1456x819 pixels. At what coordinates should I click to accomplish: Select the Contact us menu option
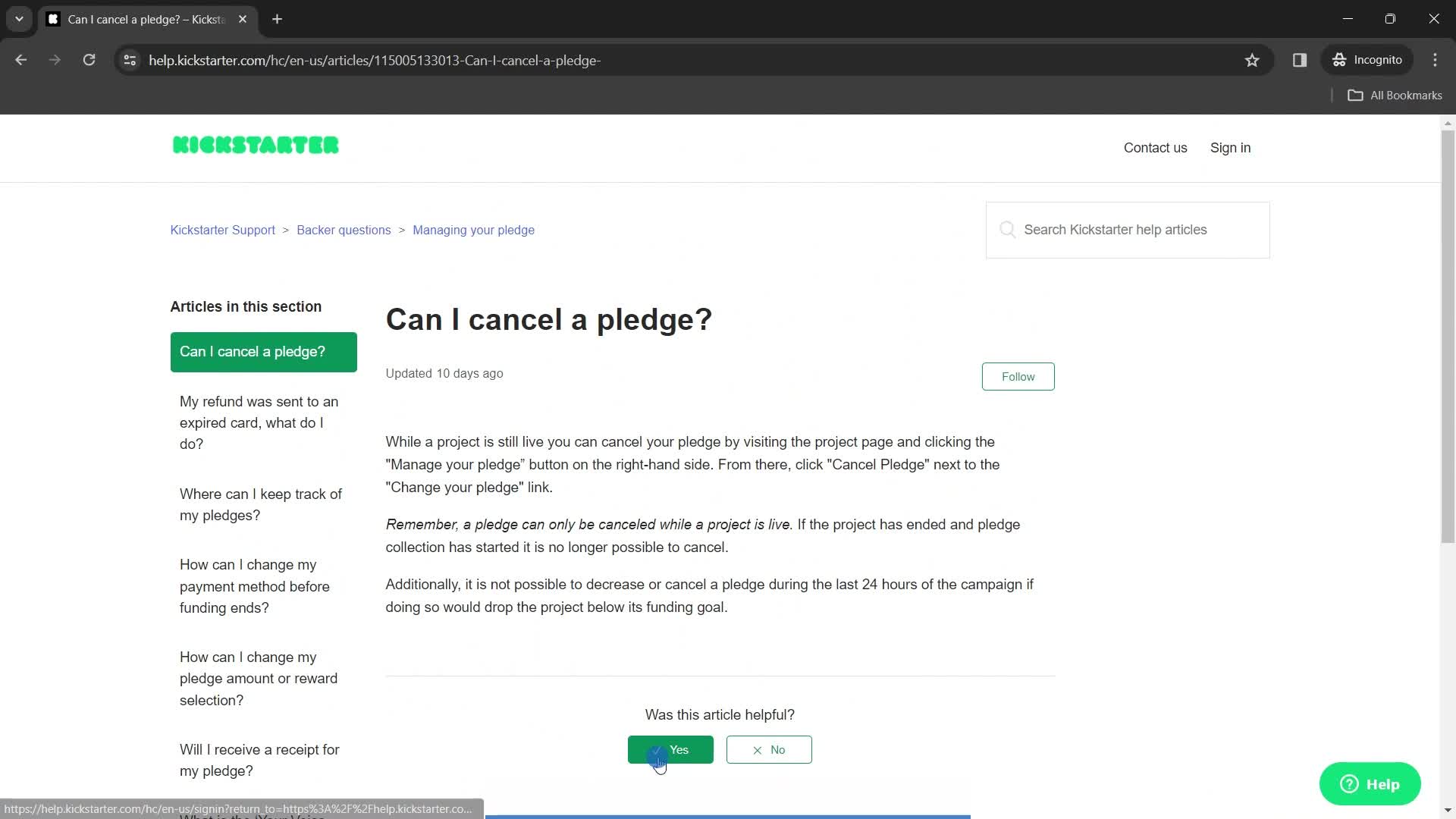pyautogui.click(x=1156, y=147)
